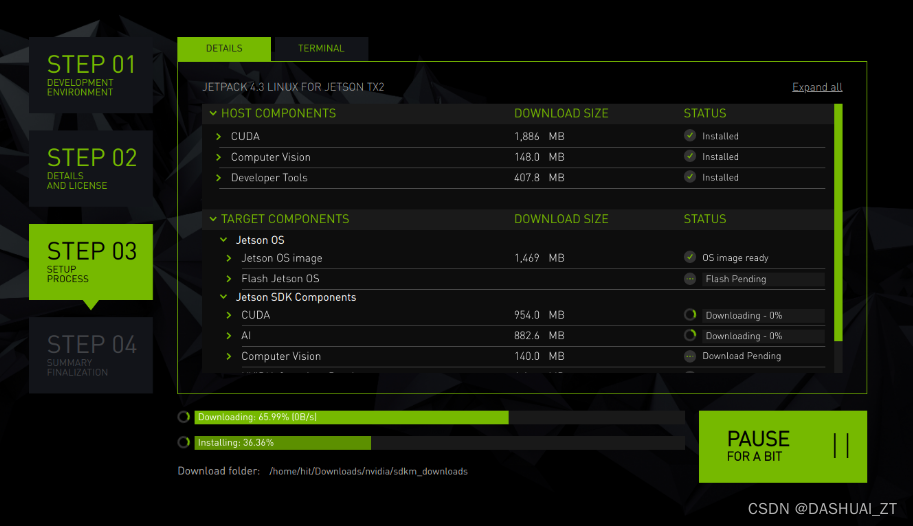The image size is (913, 526).
Task: Click the 'Download Pending' status text
Action: point(742,356)
